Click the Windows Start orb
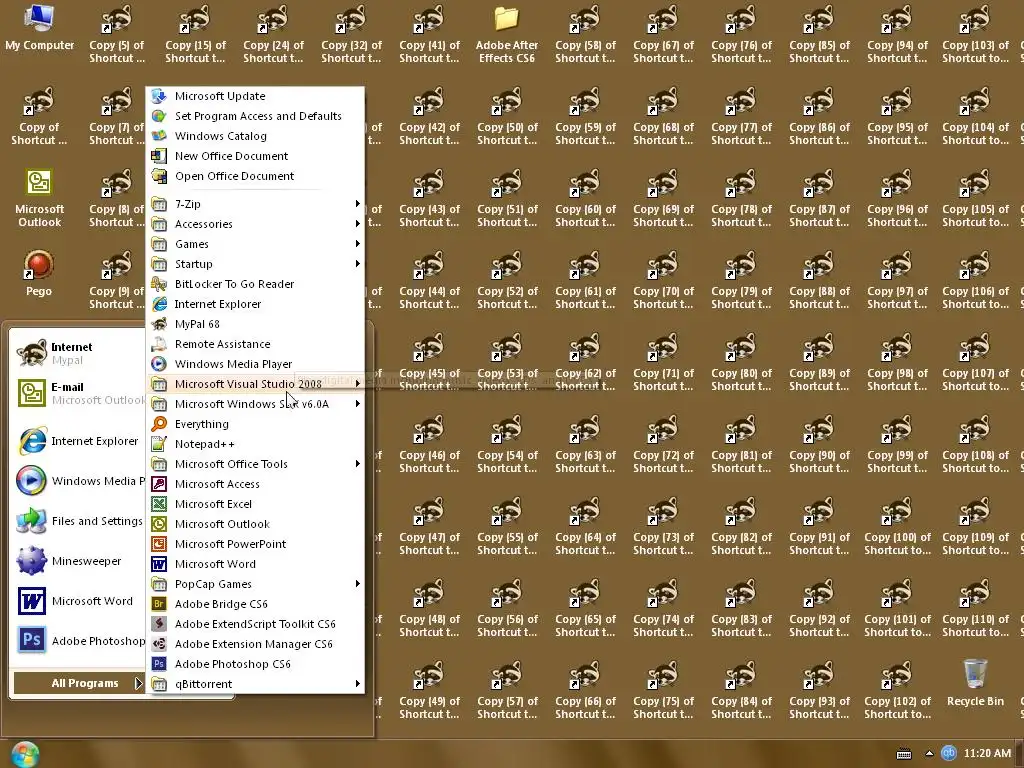Viewport: 1024px width, 768px height. (x=24, y=755)
